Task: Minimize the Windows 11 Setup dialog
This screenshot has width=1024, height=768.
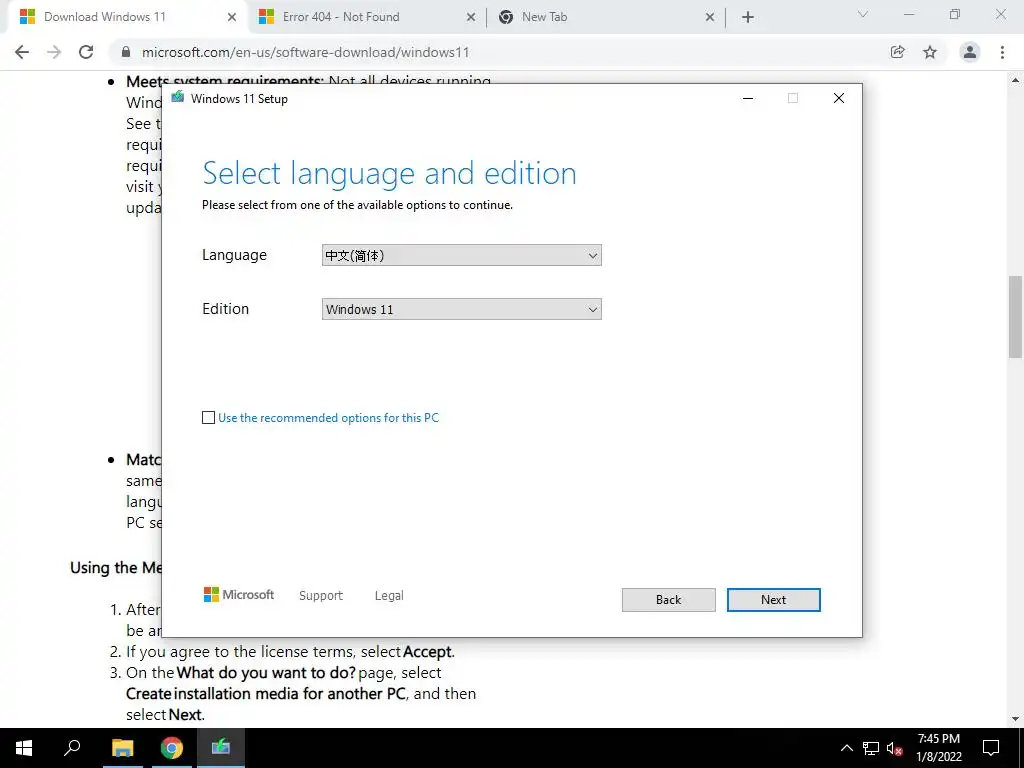Action: pyautogui.click(x=748, y=99)
